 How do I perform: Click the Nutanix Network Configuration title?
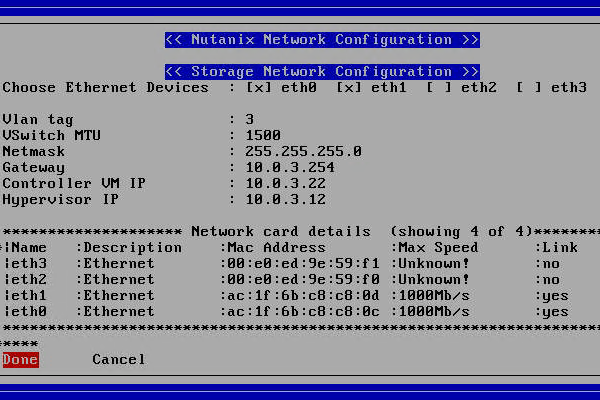(322, 40)
